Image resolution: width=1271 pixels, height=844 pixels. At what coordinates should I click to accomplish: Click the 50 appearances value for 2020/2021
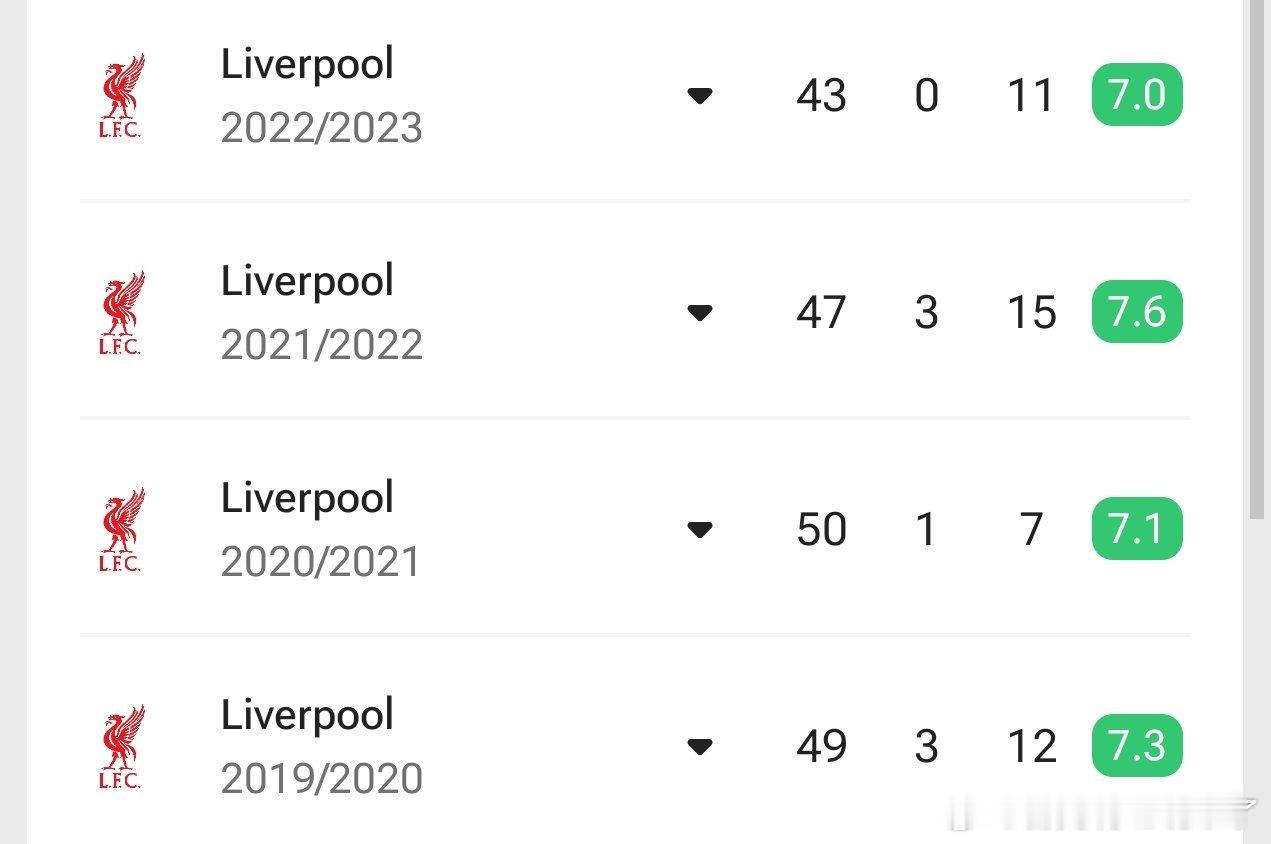tap(821, 530)
